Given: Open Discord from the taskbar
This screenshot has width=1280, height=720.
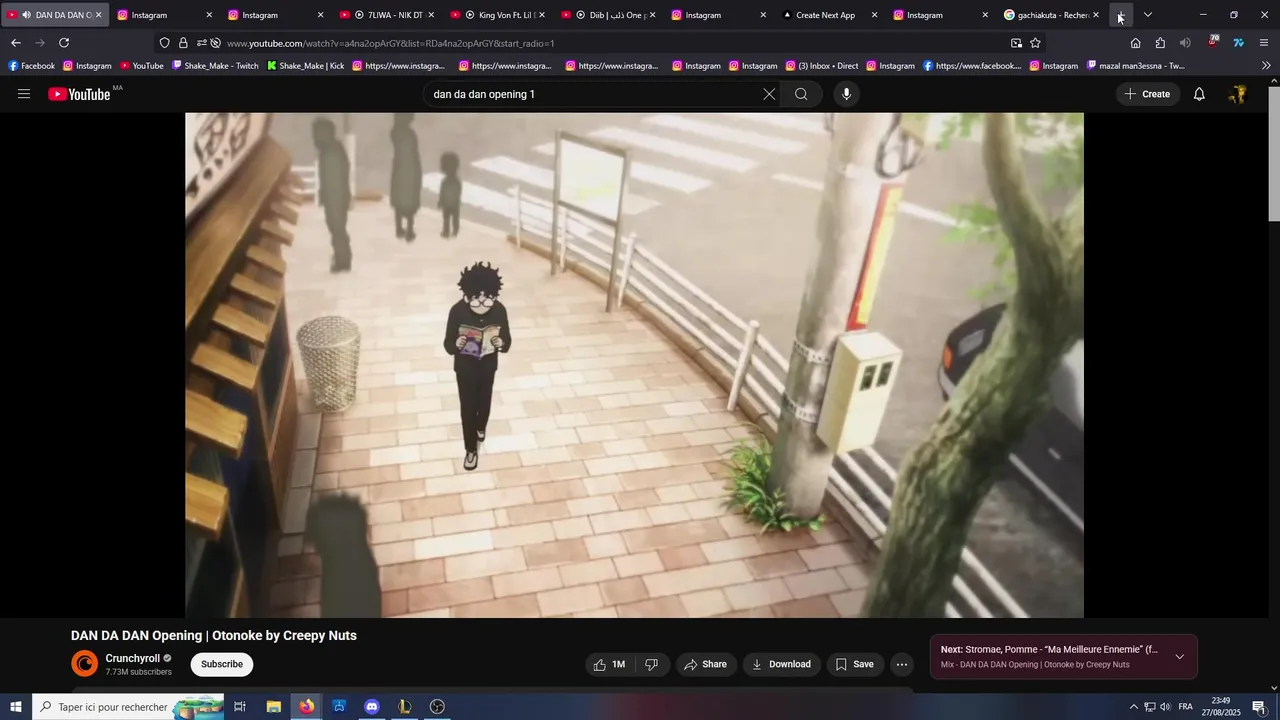Looking at the screenshot, I should 372,707.
